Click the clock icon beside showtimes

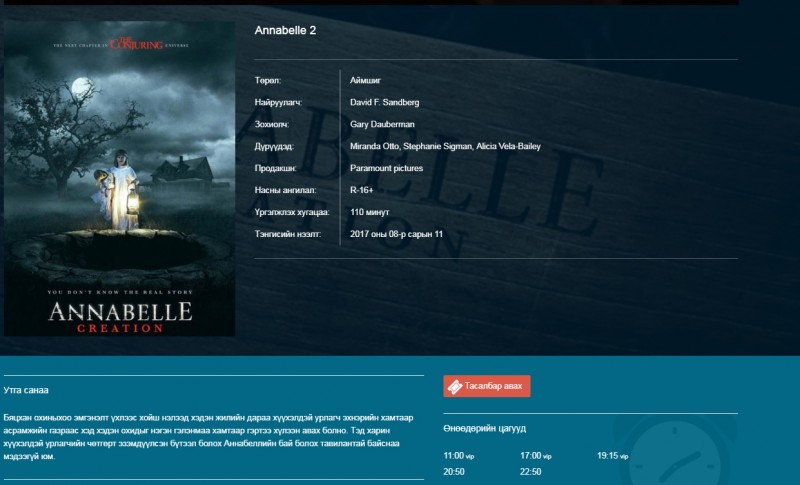pyautogui.click(x=673, y=451)
